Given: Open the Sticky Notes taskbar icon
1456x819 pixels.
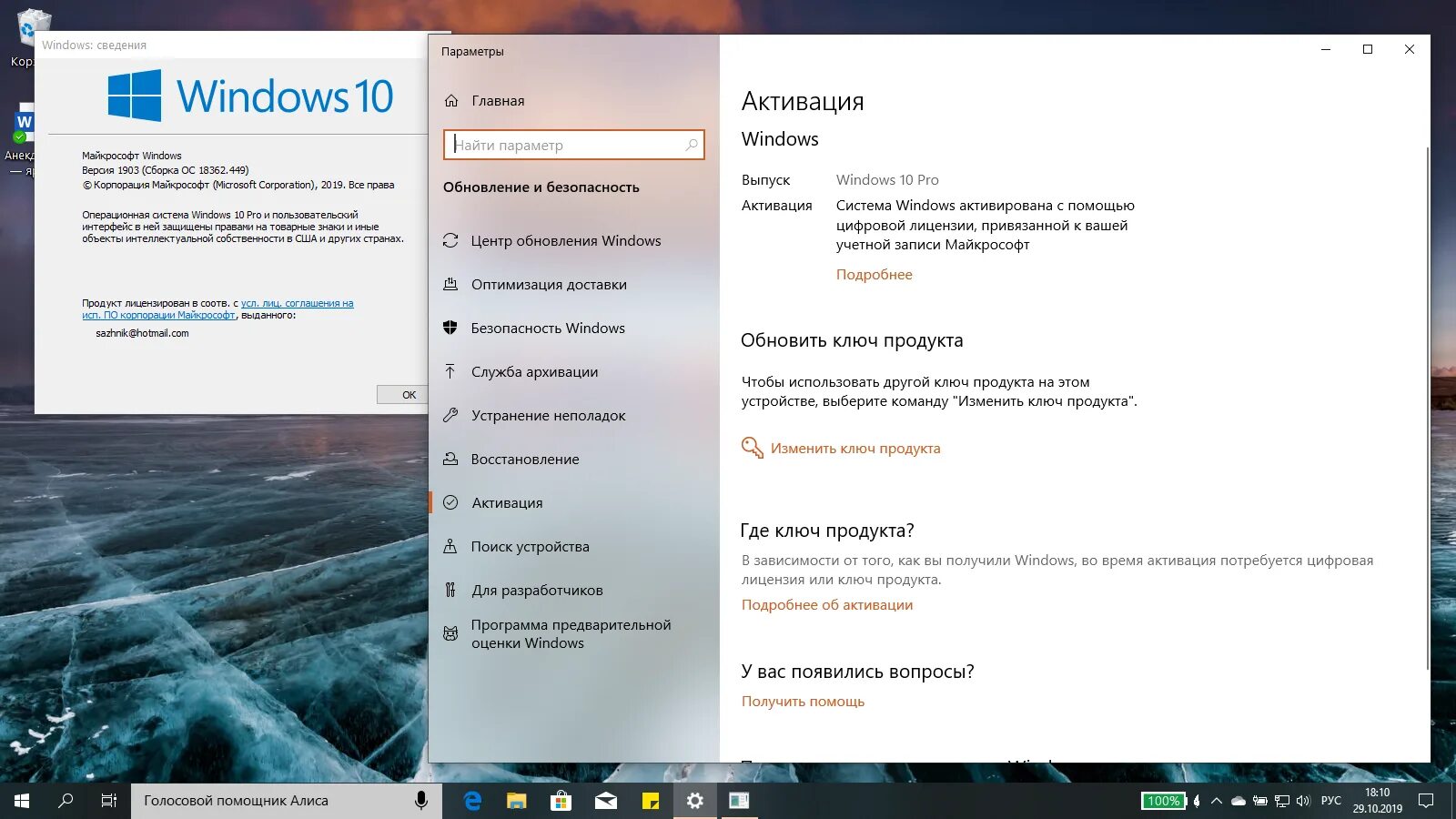Looking at the screenshot, I should point(651,801).
